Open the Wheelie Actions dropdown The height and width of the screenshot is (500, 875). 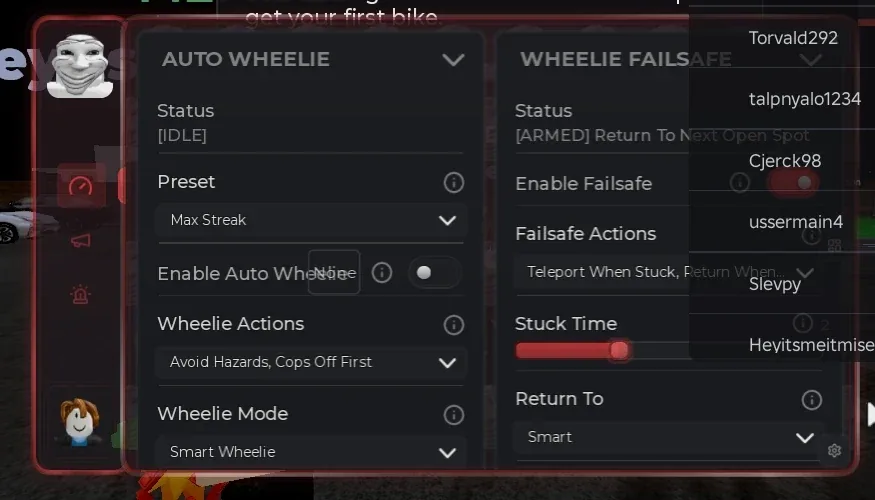(311, 363)
